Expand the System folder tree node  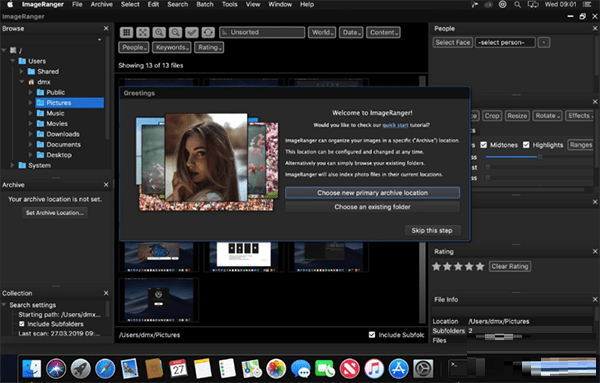(x=13, y=165)
